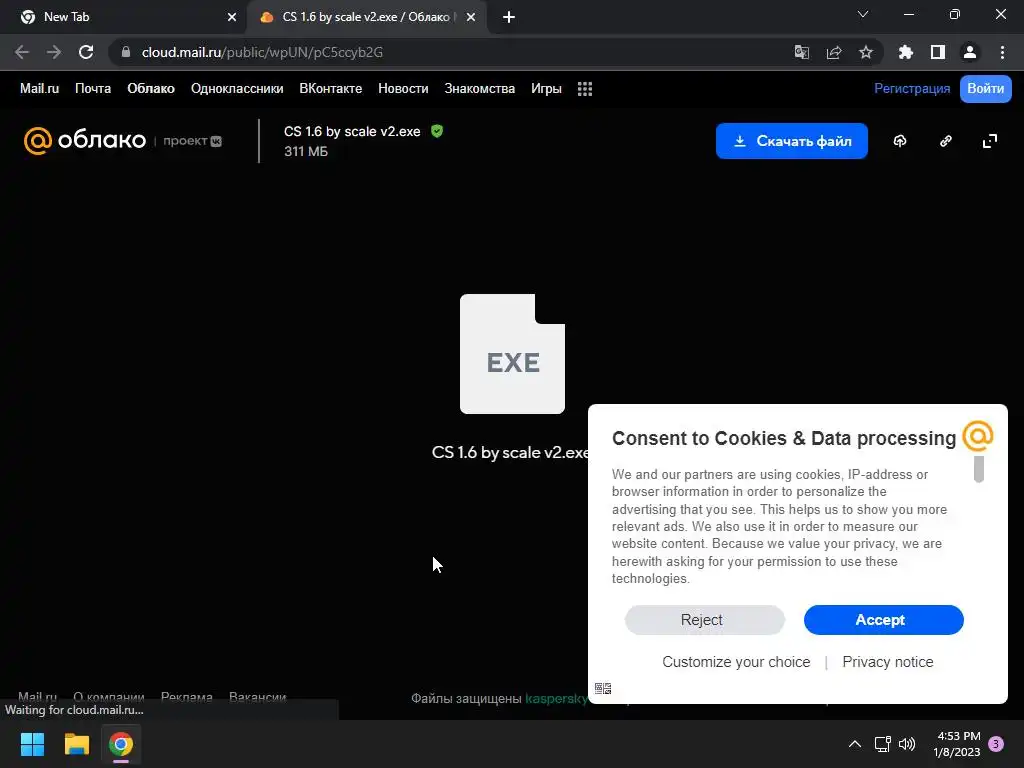Click Скачать файл download button
Screen dimensions: 1024x768
pos(792,141)
